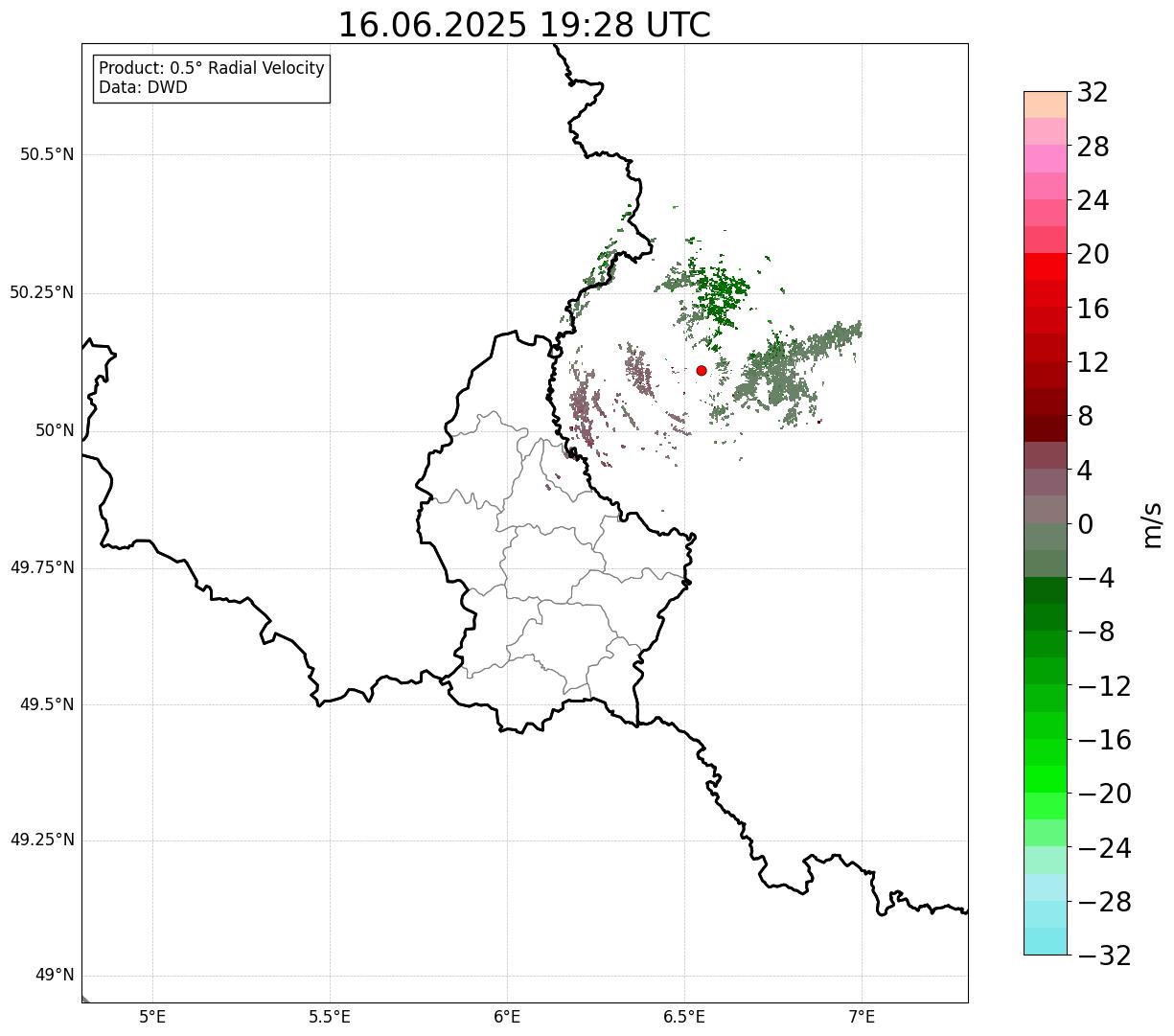The image size is (1174, 1036).
Task: Pick the peach swatch atop the colorbar
Action: pyautogui.click(x=1046, y=104)
